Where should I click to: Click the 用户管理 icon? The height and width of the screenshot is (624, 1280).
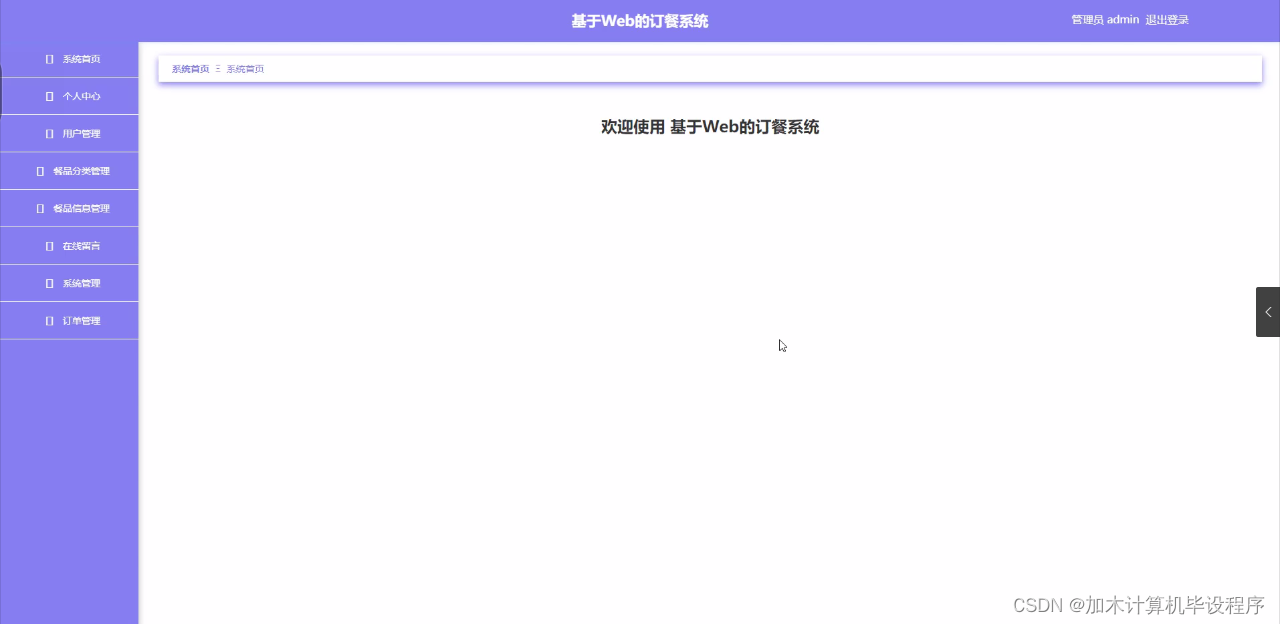coord(47,133)
